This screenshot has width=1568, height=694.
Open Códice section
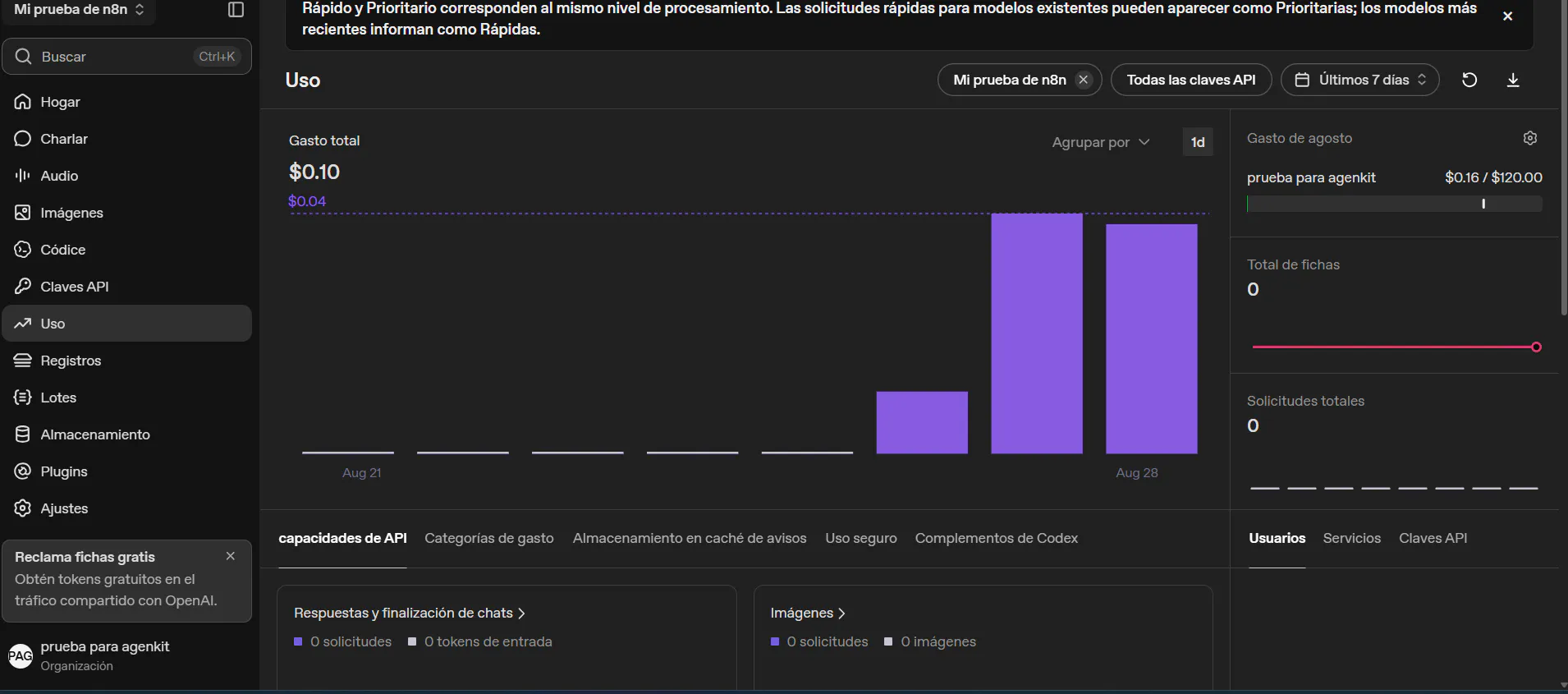(x=126, y=250)
